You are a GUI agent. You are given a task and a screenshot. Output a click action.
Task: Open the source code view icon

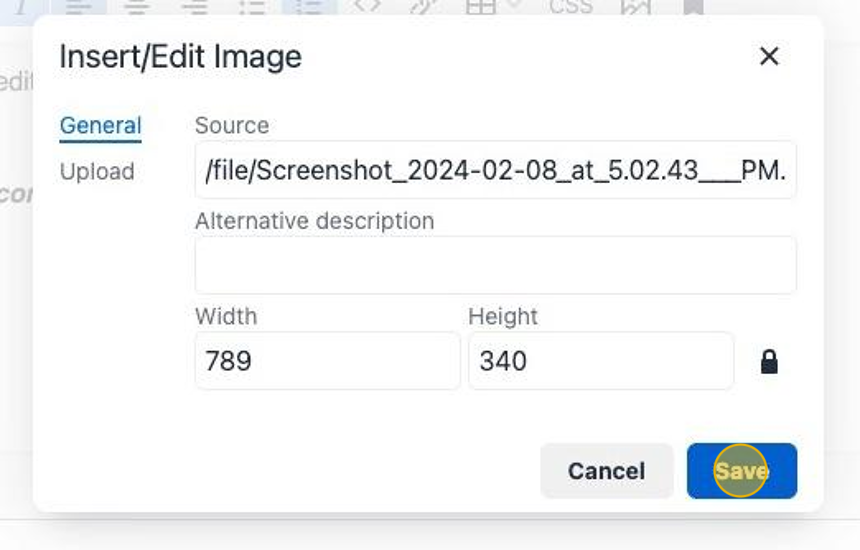coord(368,6)
